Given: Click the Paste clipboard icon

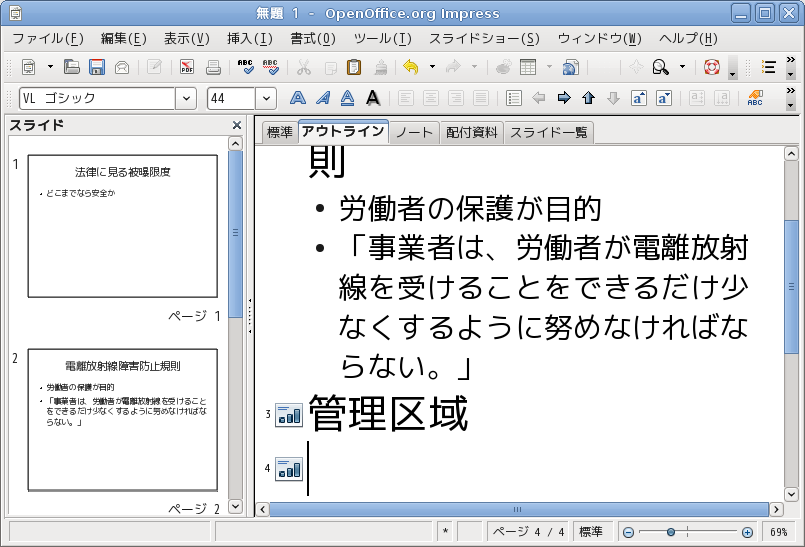Looking at the screenshot, I should (x=354, y=67).
